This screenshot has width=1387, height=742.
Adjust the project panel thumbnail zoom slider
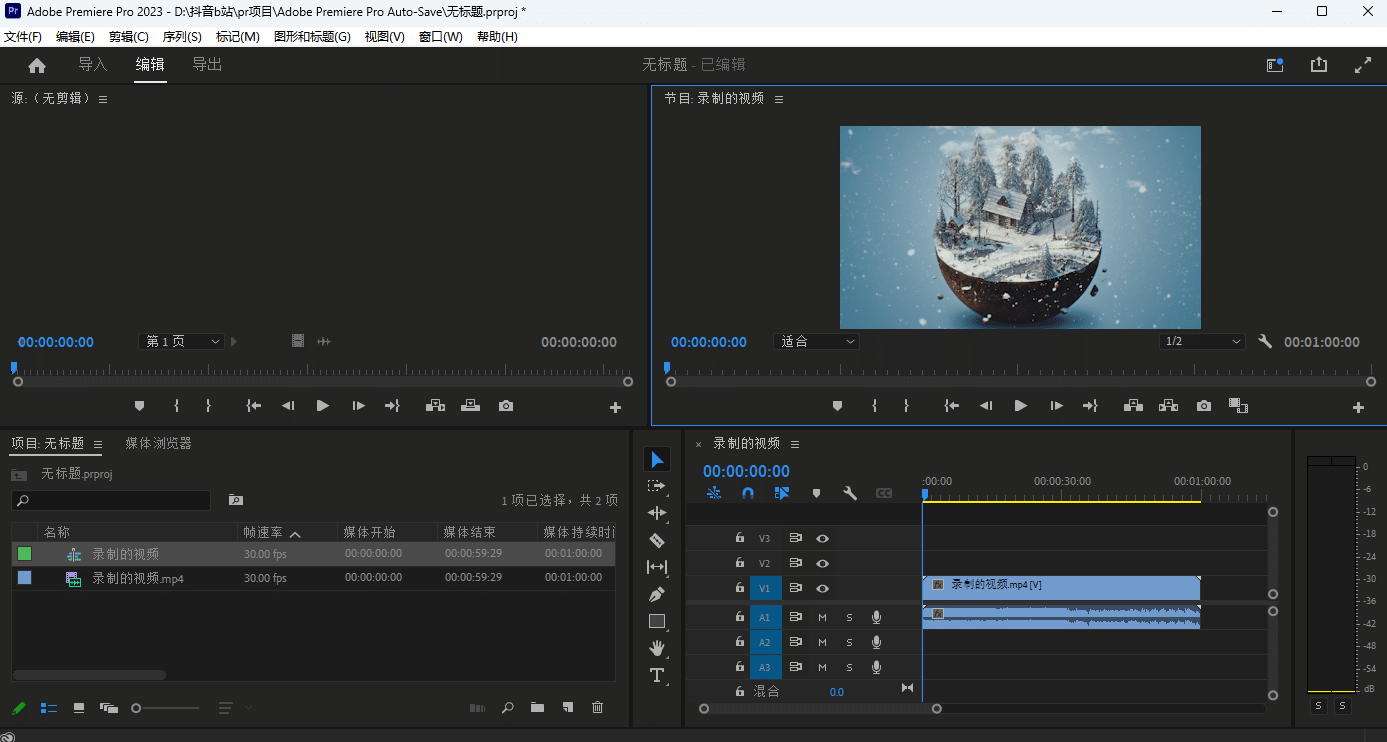[x=137, y=708]
